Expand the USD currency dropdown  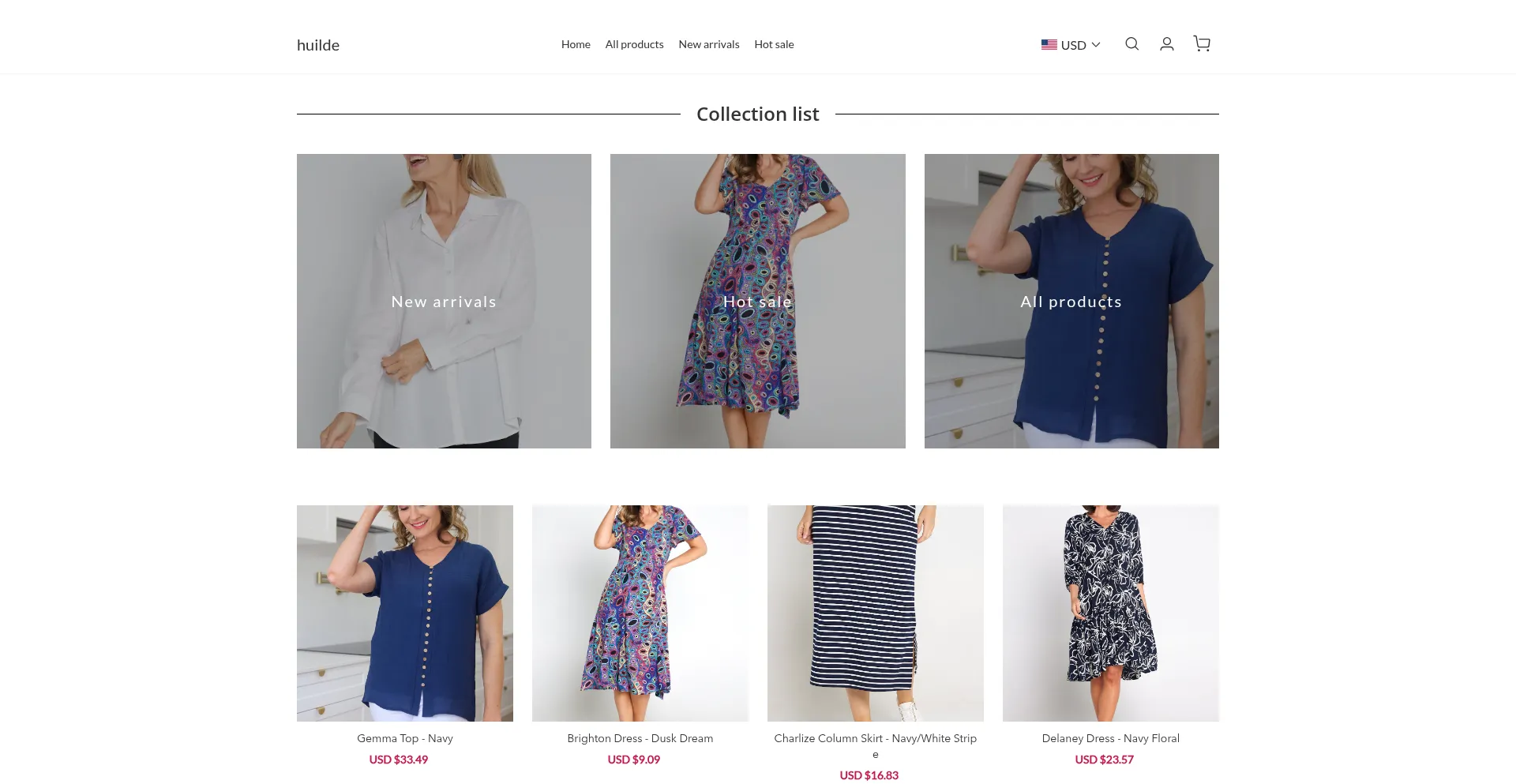point(1071,45)
